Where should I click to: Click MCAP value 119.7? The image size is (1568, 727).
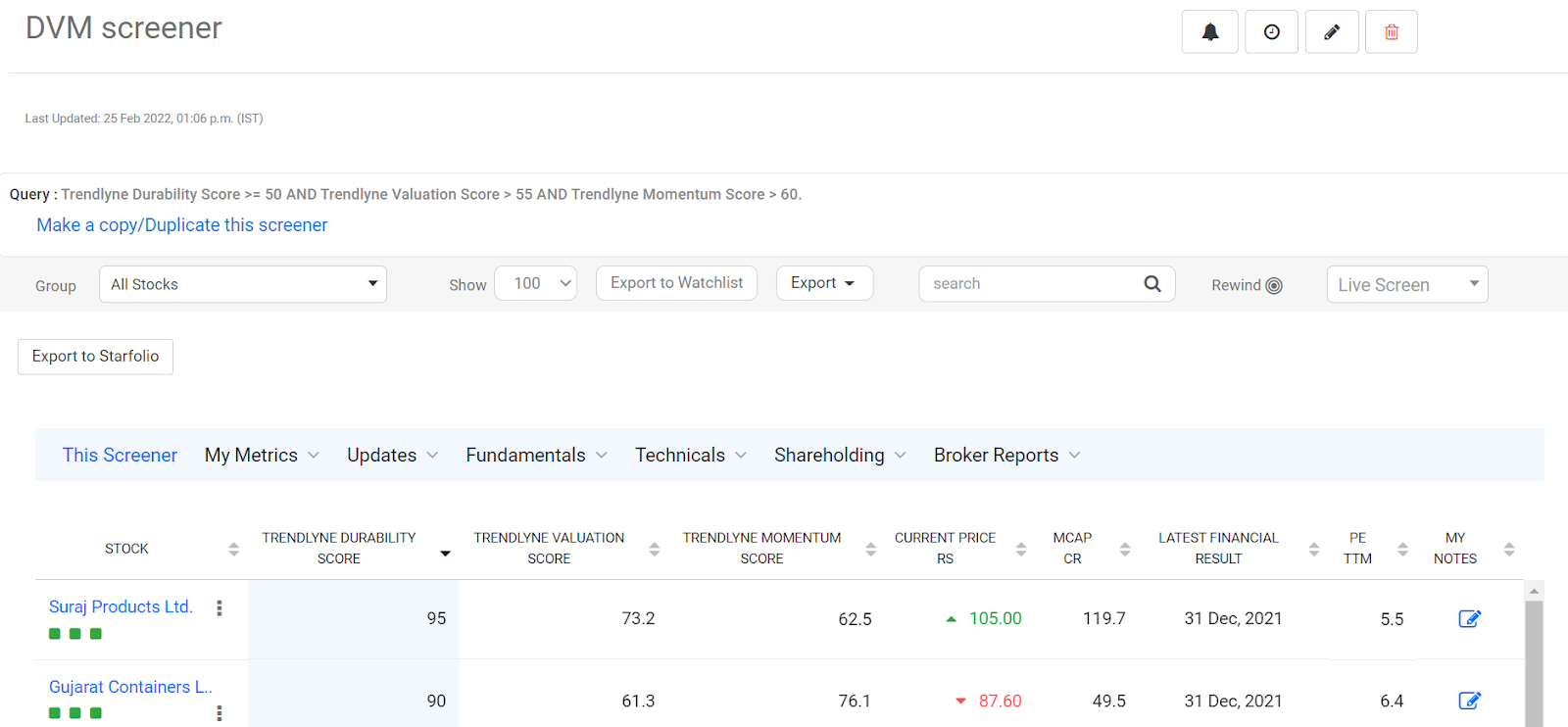tap(1104, 618)
